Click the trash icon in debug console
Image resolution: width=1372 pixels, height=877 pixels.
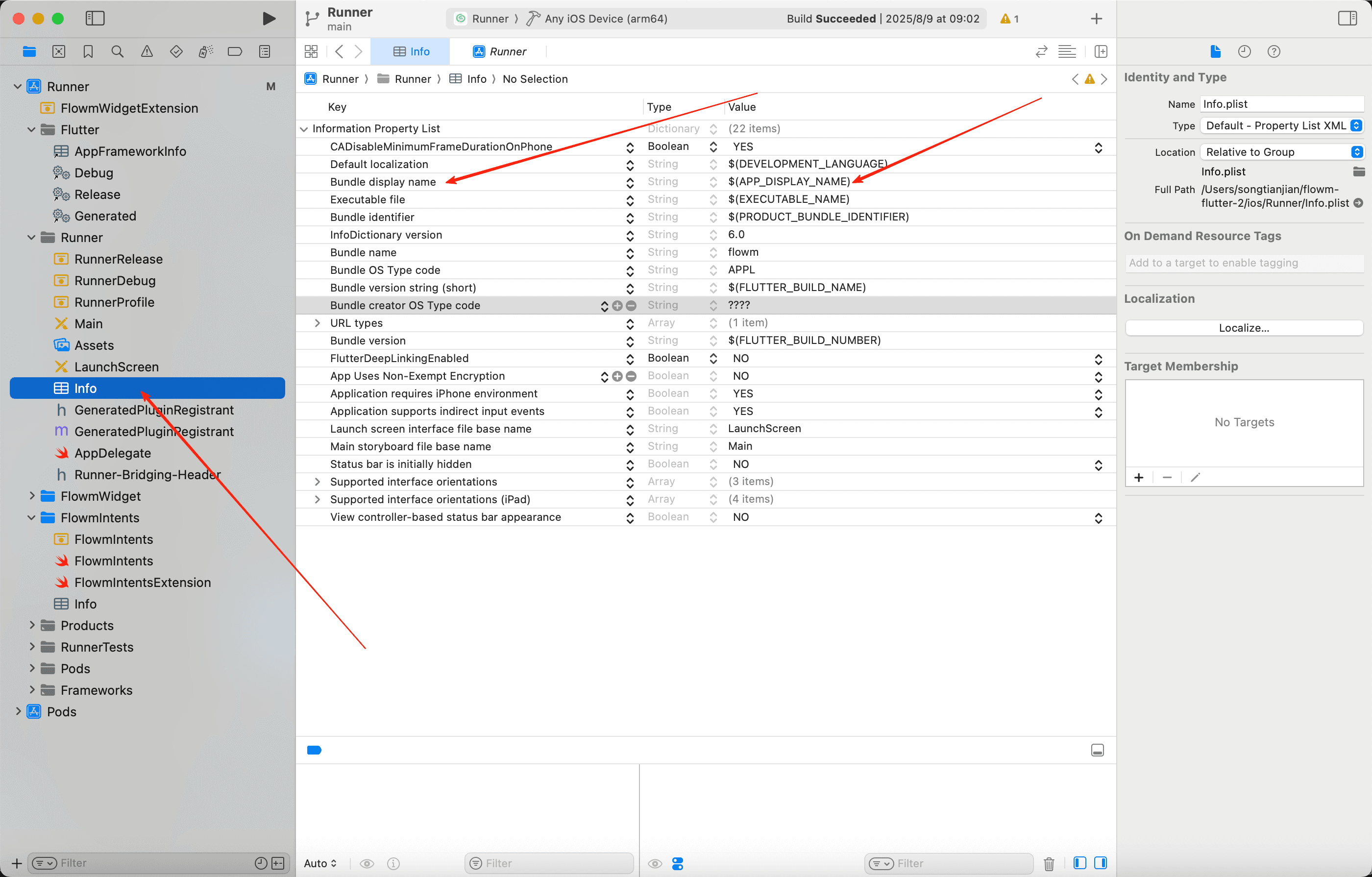(1049, 863)
